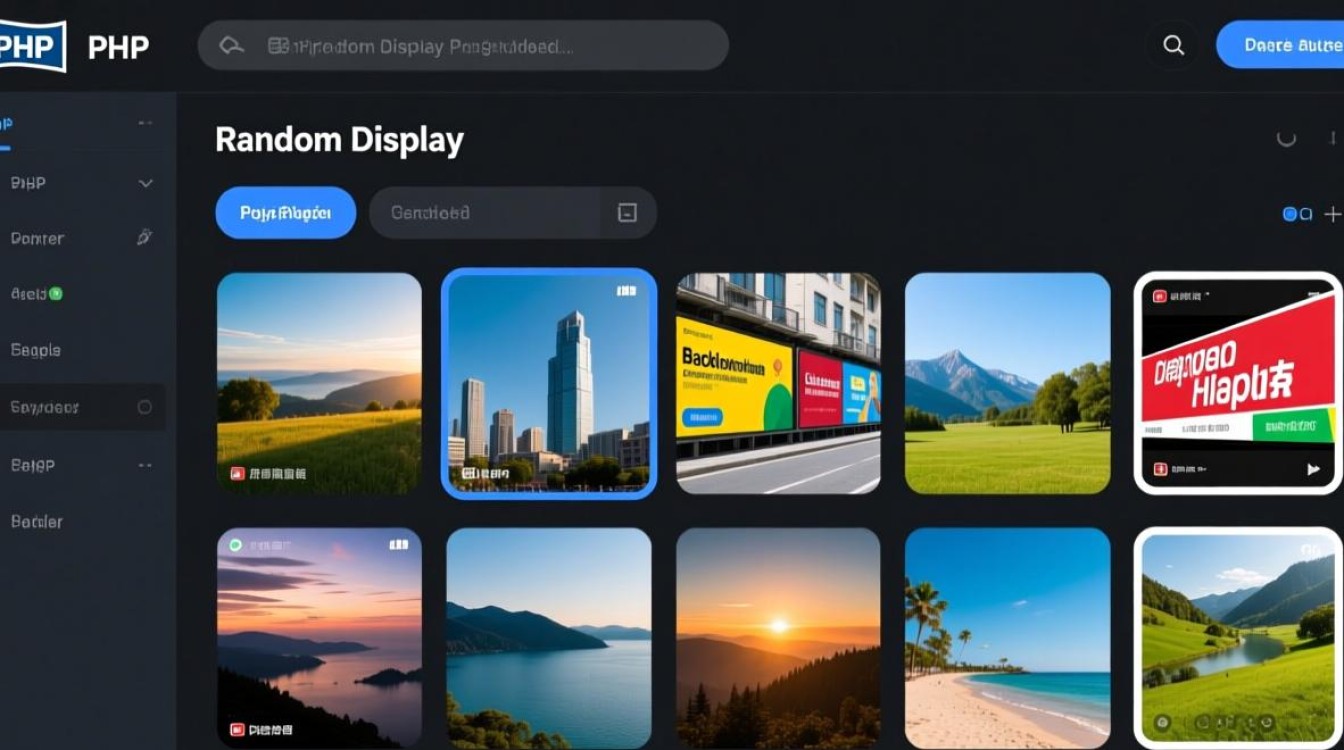Click the plus icon above image grid
The image size is (1344, 750).
[1332, 214]
